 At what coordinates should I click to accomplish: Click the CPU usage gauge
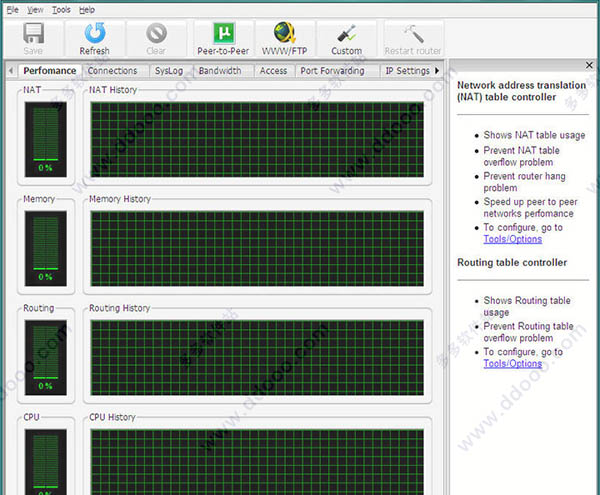point(46,462)
